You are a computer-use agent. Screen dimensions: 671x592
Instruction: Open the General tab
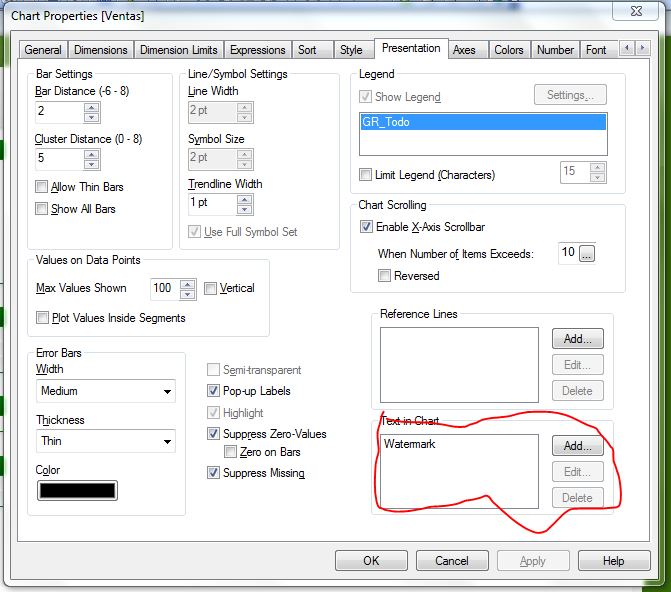[43, 50]
